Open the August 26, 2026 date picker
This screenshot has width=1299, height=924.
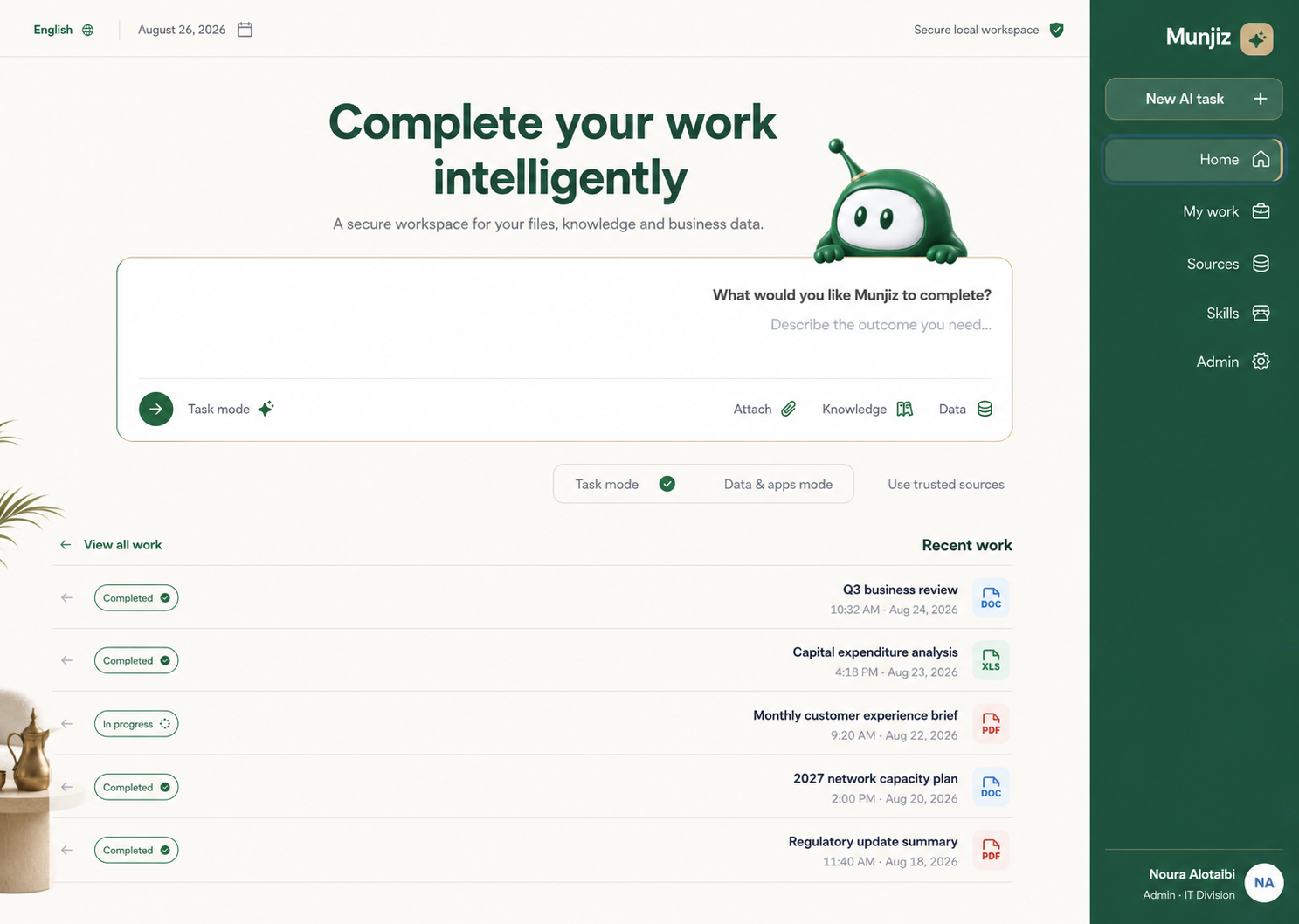pos(195,30)
